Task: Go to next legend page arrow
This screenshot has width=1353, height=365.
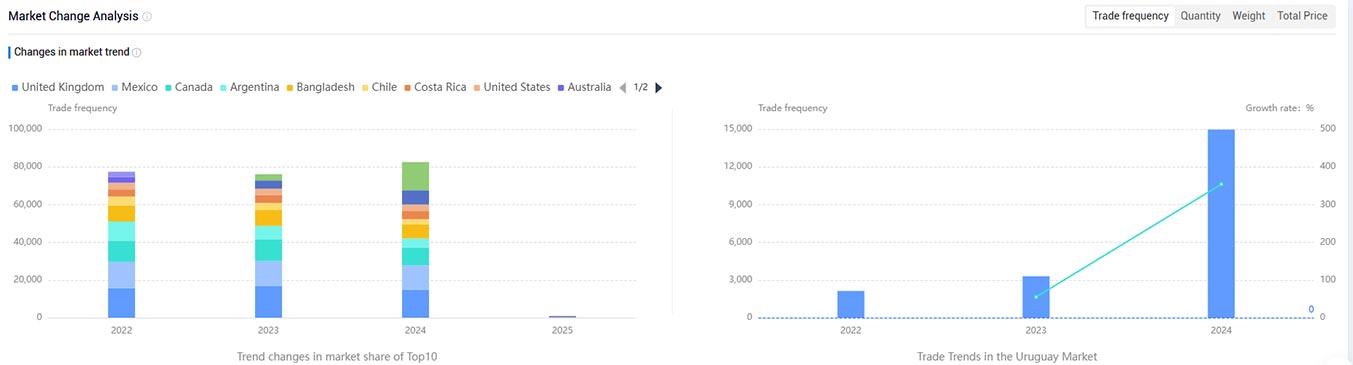Action: (x=658, y=87)
